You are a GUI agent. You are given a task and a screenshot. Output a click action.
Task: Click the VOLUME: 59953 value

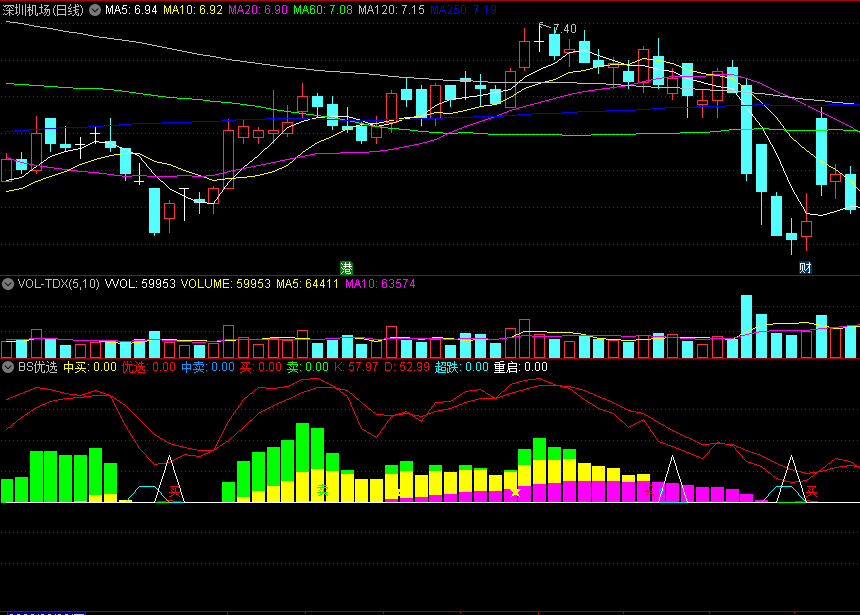225,284
